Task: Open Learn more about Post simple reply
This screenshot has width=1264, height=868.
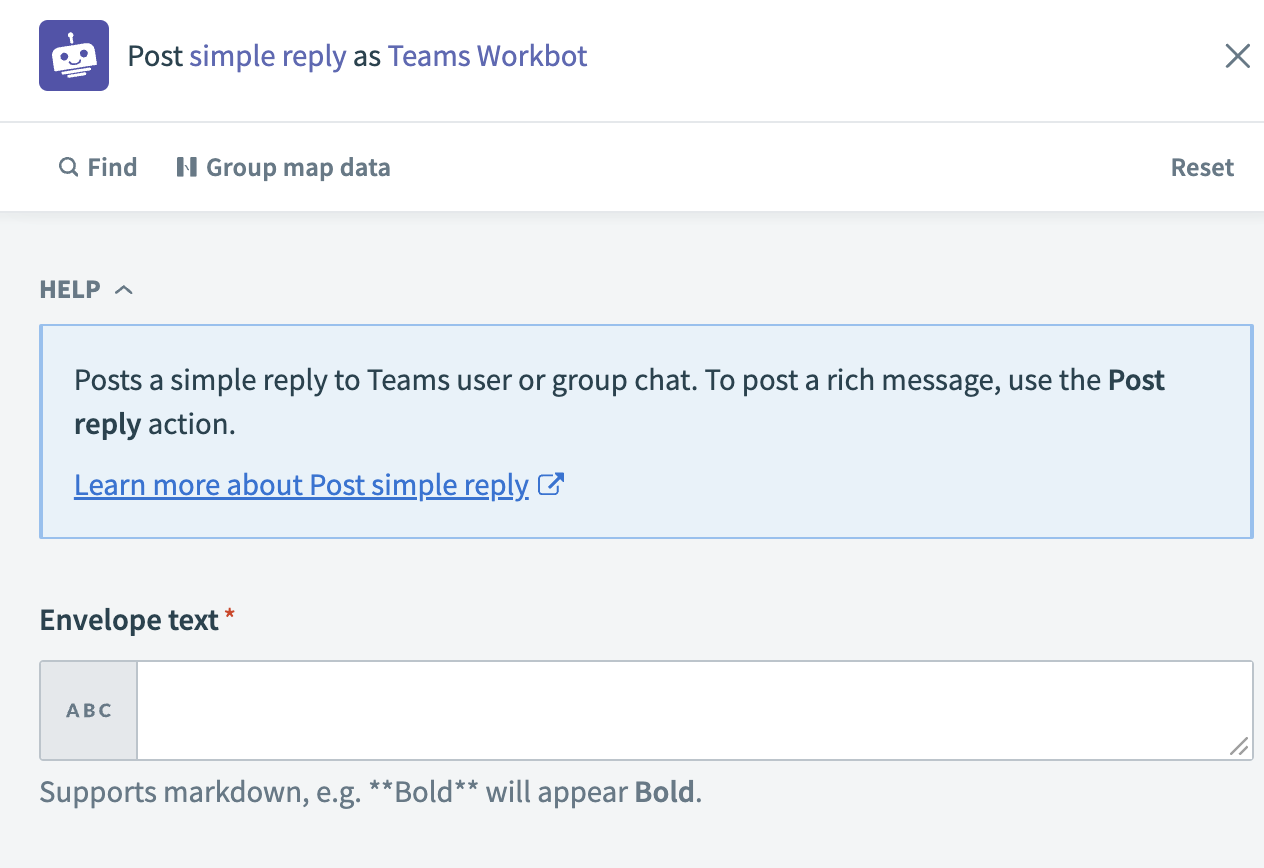Action: [301, 485]
